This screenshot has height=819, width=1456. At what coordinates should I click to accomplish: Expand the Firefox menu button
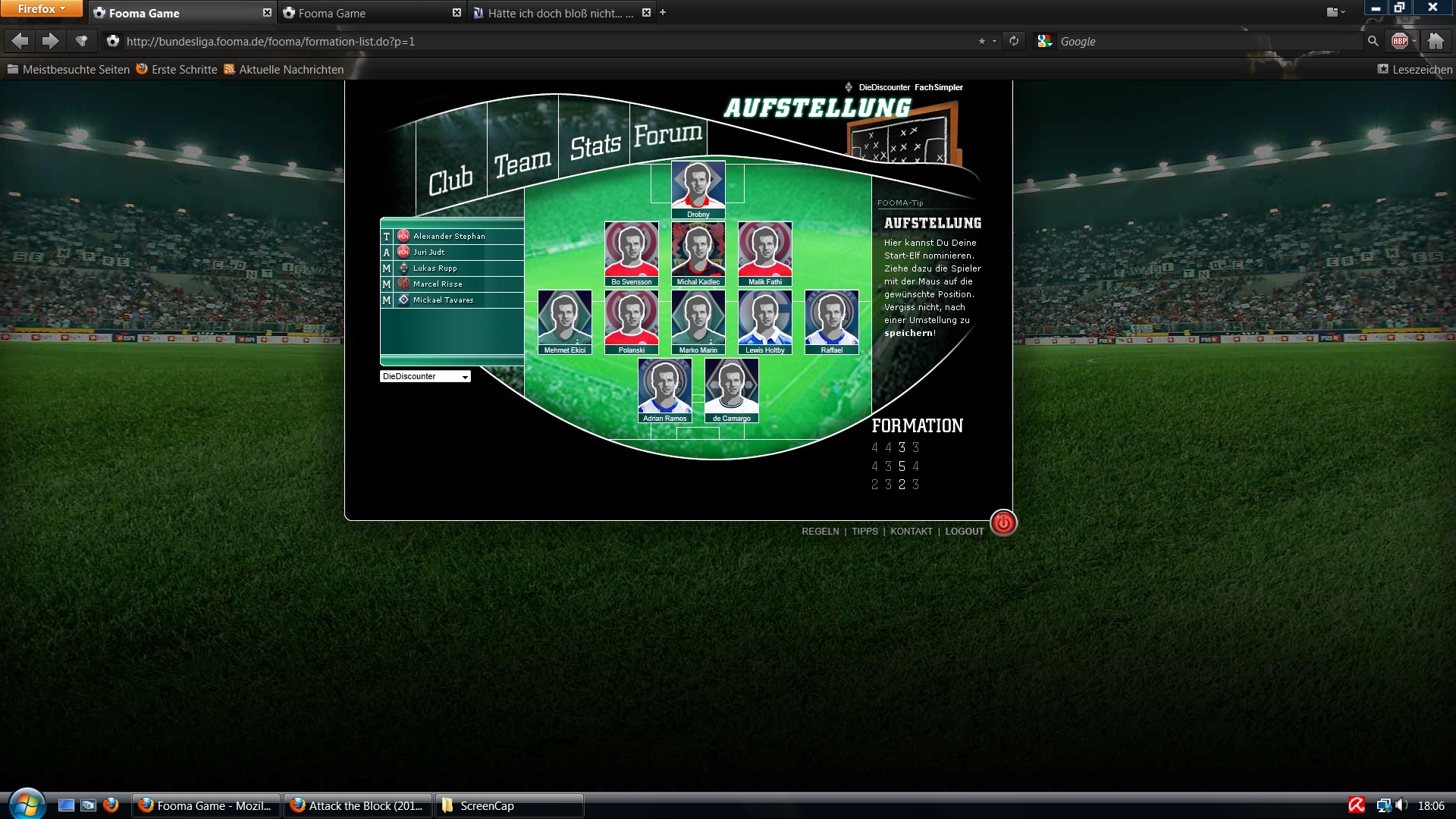pyautogui.click(x=41, y=9)
